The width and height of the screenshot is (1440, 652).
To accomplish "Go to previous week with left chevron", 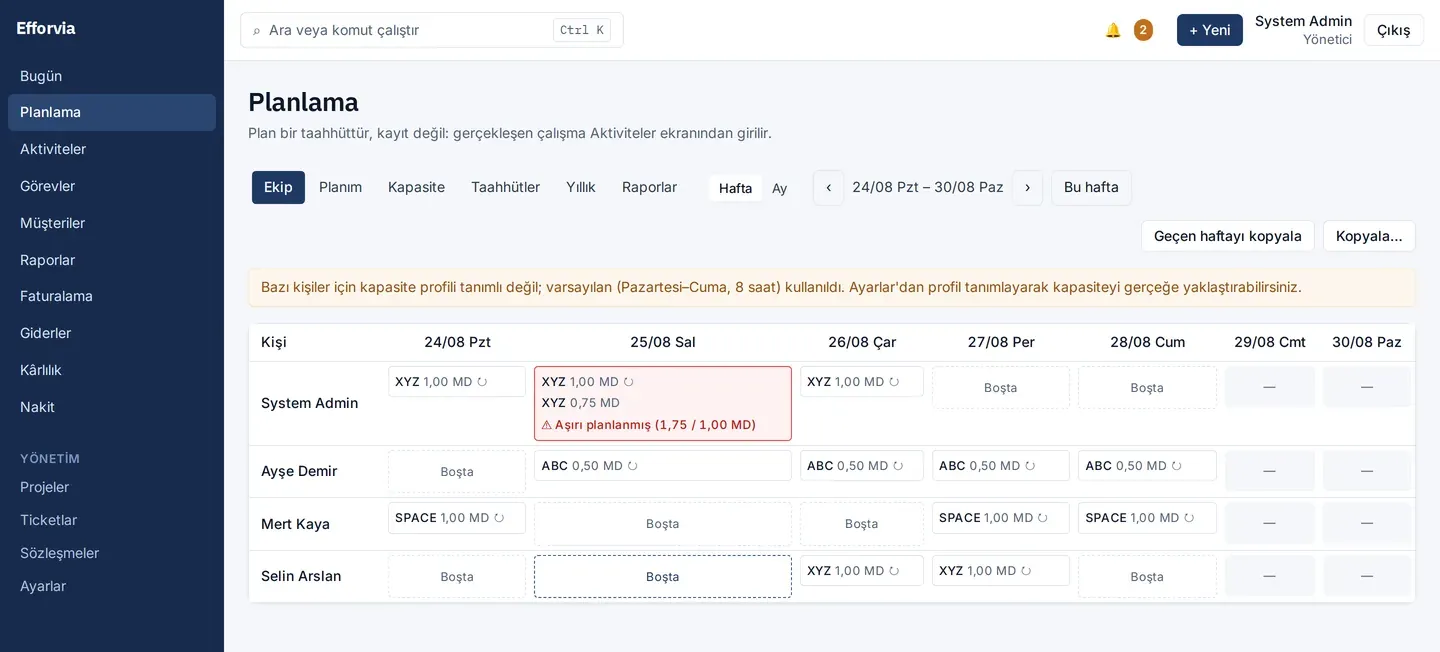I will (828, 188).
